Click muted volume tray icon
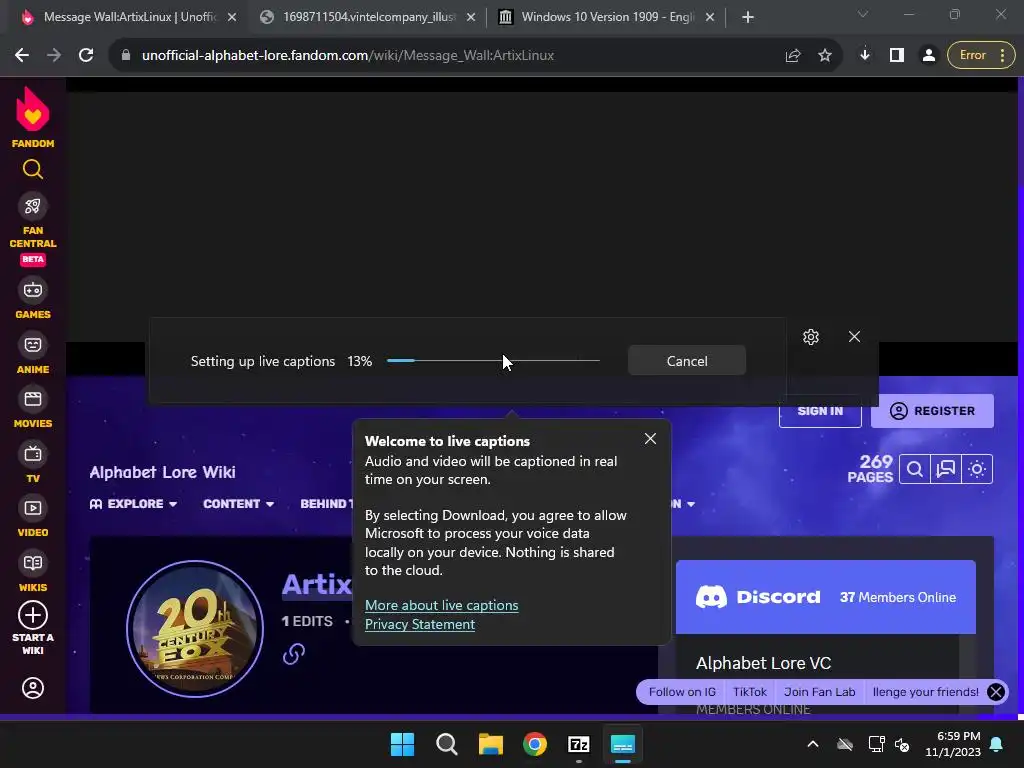 (902, 744)
